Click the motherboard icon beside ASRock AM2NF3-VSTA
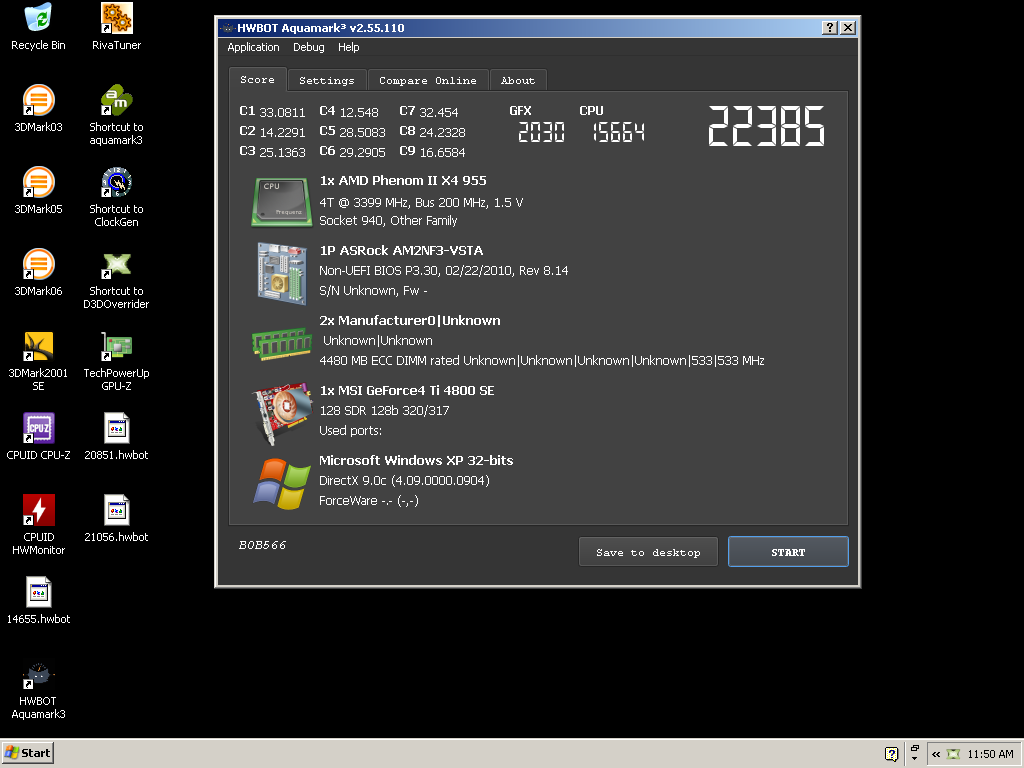Image resolution: width=1024 pixels, height=768 pixels. pyautogui.click(x=281, y=273)
